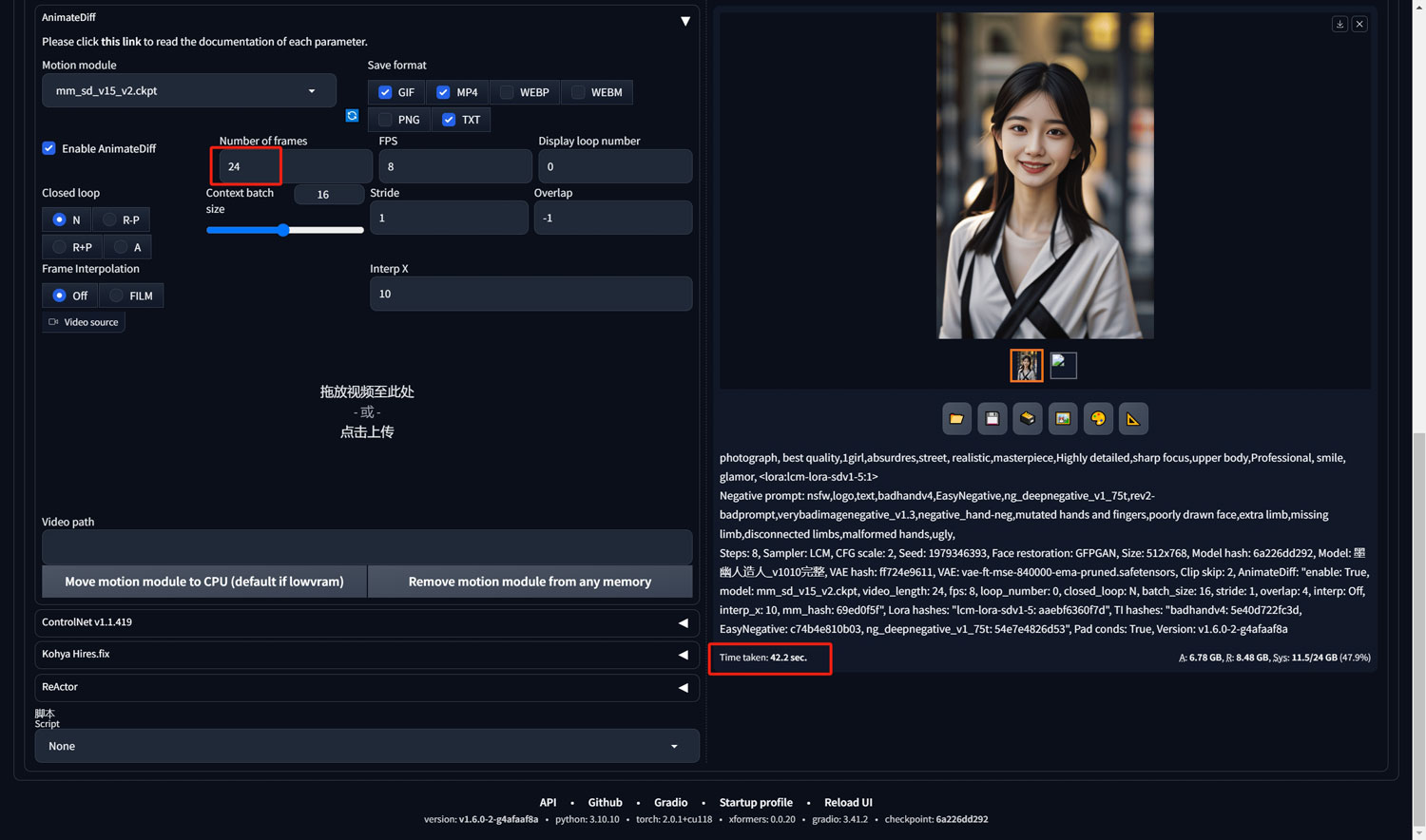1426x840 pixels.
Task: Select the first gallery thumbnail below the preview
Action: 1026,365
